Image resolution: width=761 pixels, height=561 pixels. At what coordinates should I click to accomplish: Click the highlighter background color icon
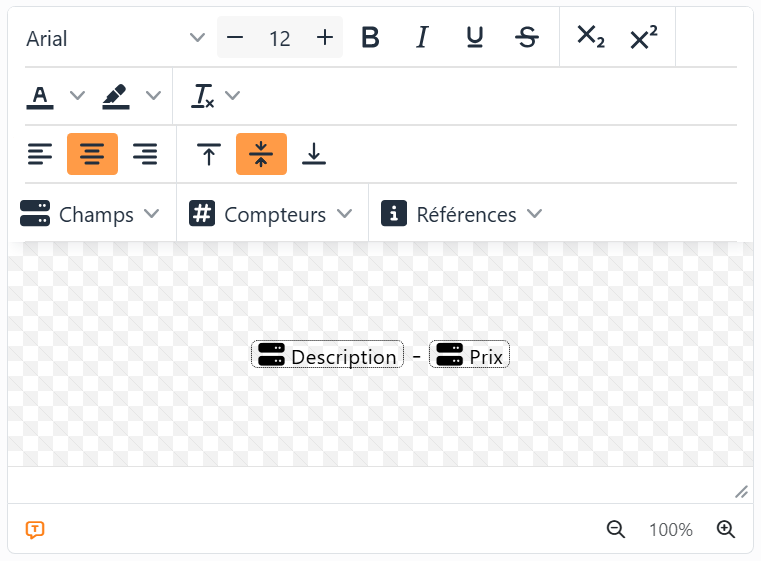(x=116, y=96)
